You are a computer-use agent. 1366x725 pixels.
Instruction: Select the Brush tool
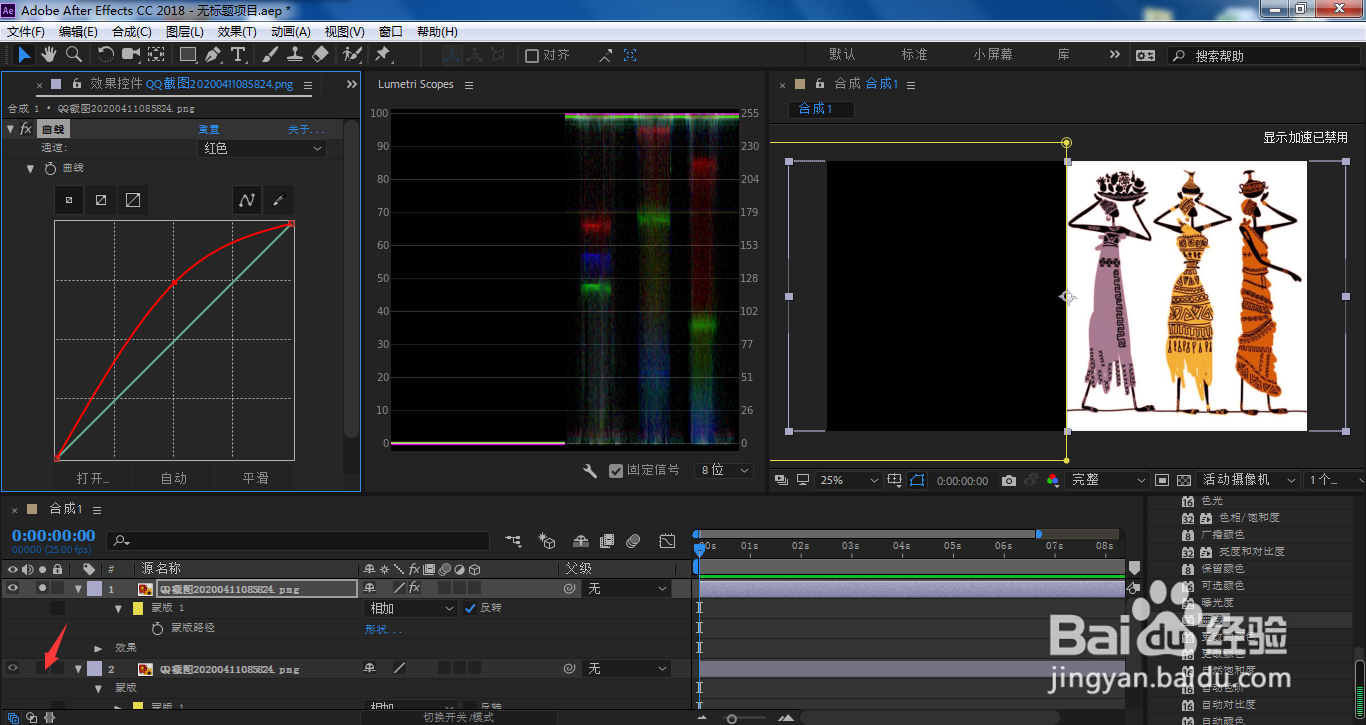tap(270, 54)
